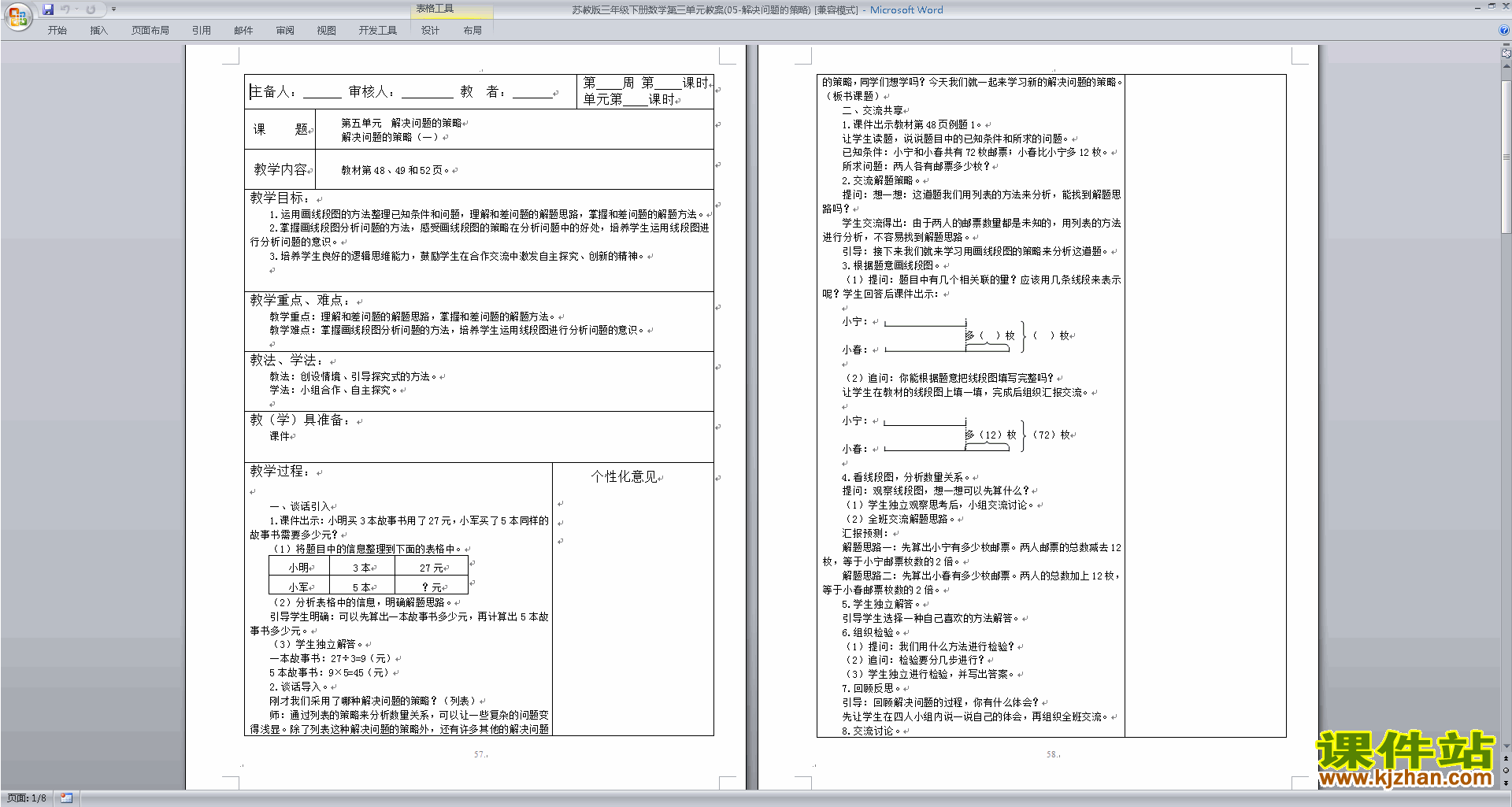Go to the 邮件 tab

243,31
